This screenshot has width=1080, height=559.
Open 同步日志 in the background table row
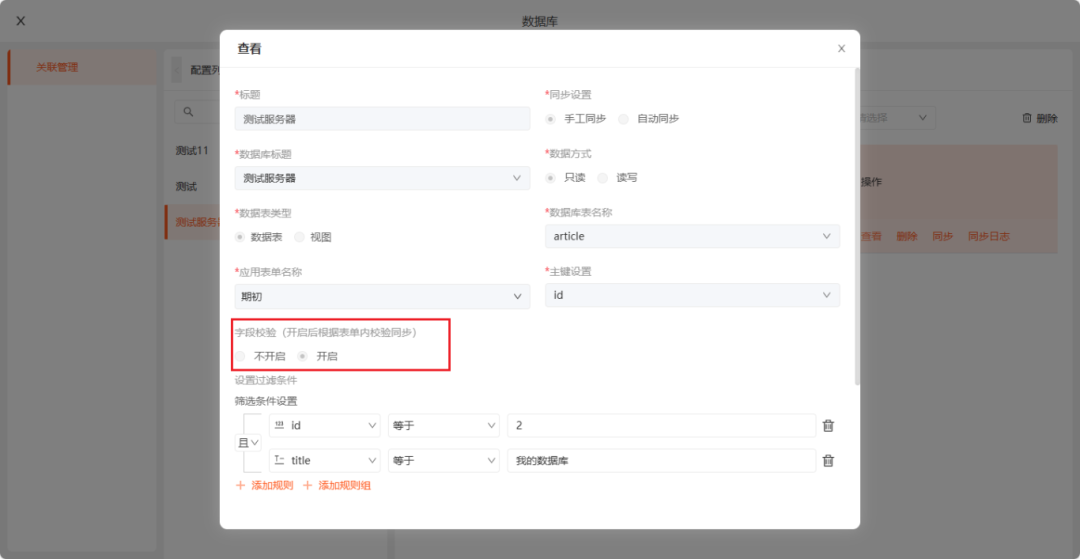click(989, 236)
